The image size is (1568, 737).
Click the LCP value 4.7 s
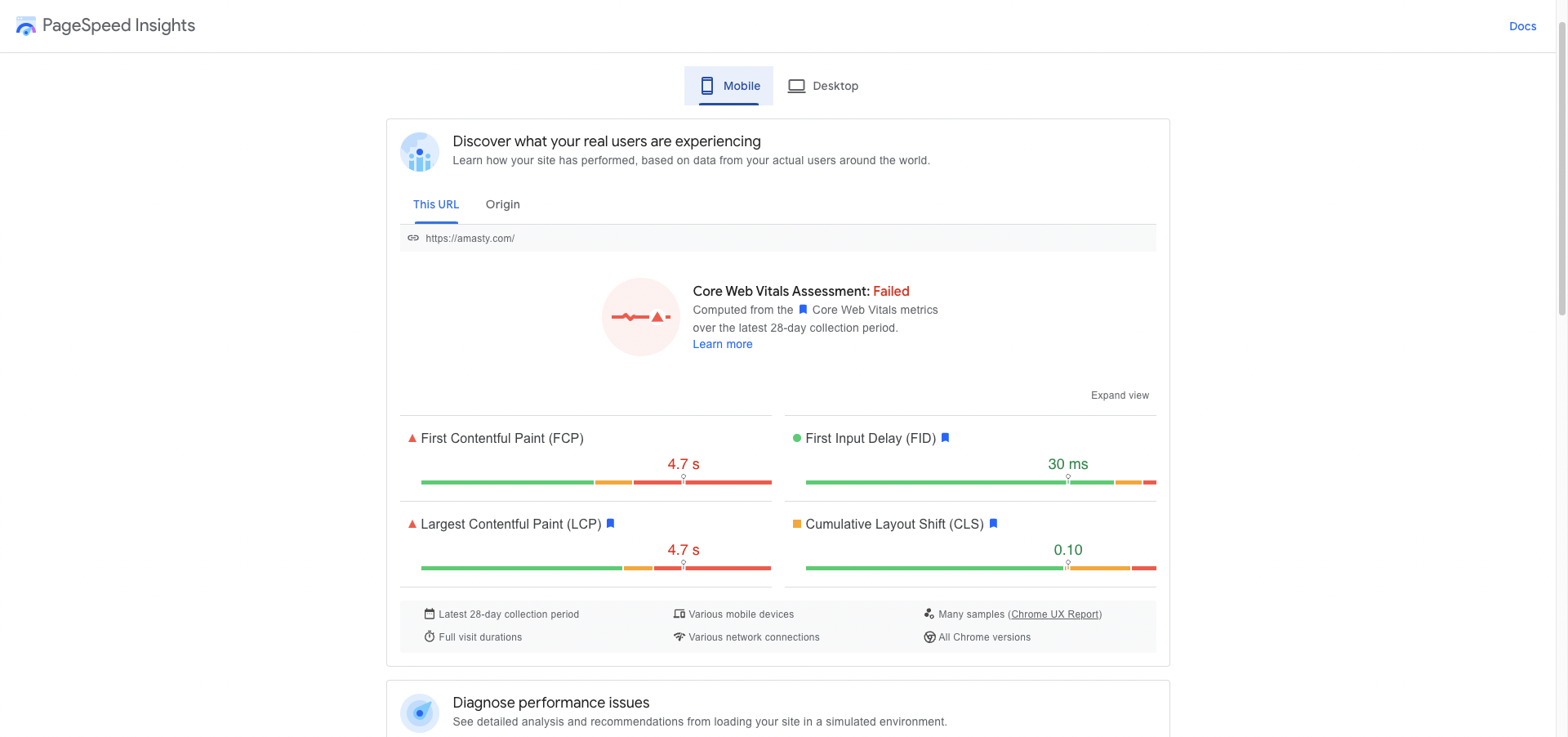(684, 550)
